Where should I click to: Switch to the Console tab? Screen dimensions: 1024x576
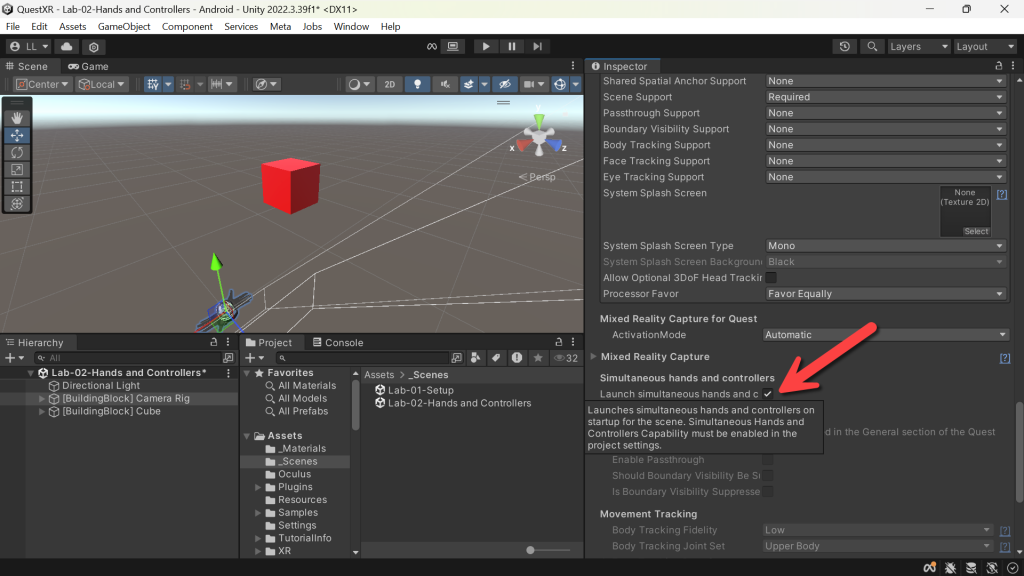pyautogui.click(x=338, y=342)
